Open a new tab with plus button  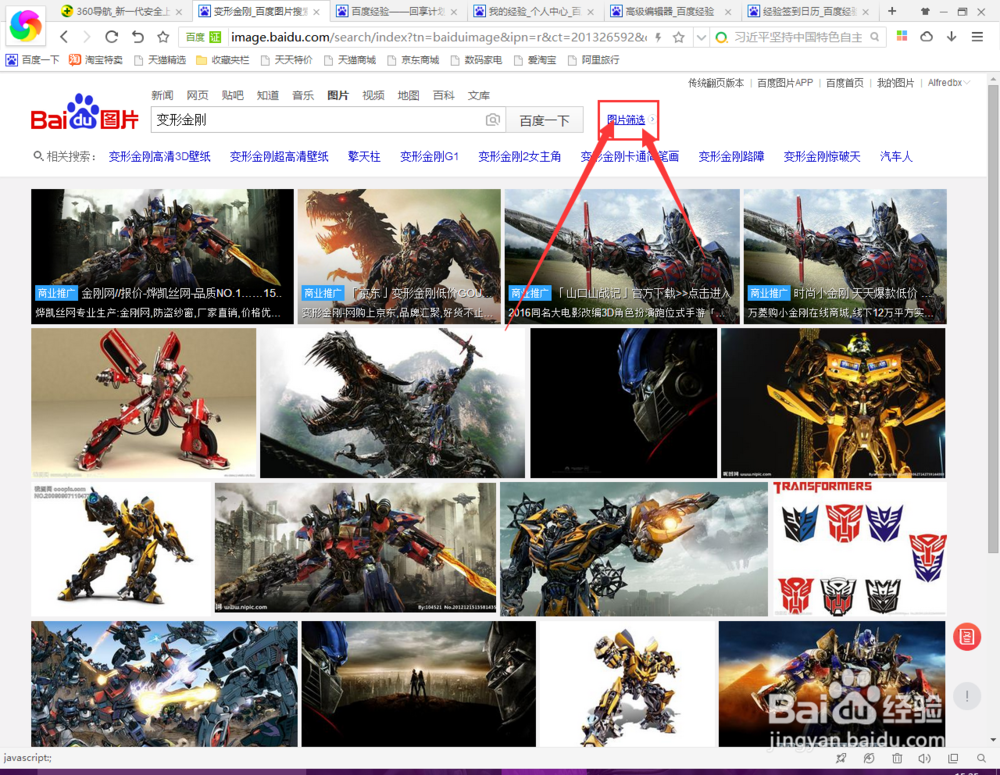click(892, 11)
